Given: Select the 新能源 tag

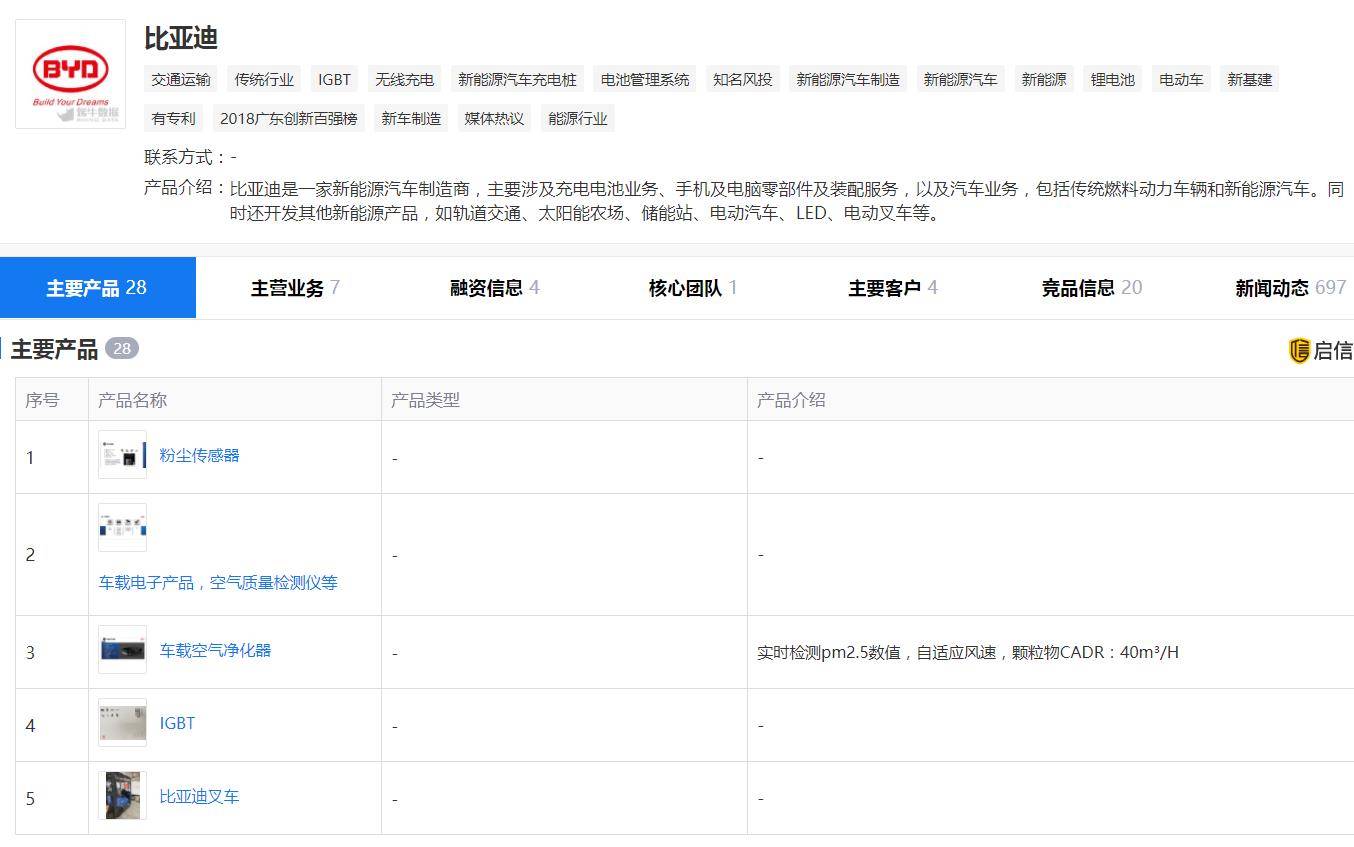Looking at the screenshot, I should [x=1044, y=79].
